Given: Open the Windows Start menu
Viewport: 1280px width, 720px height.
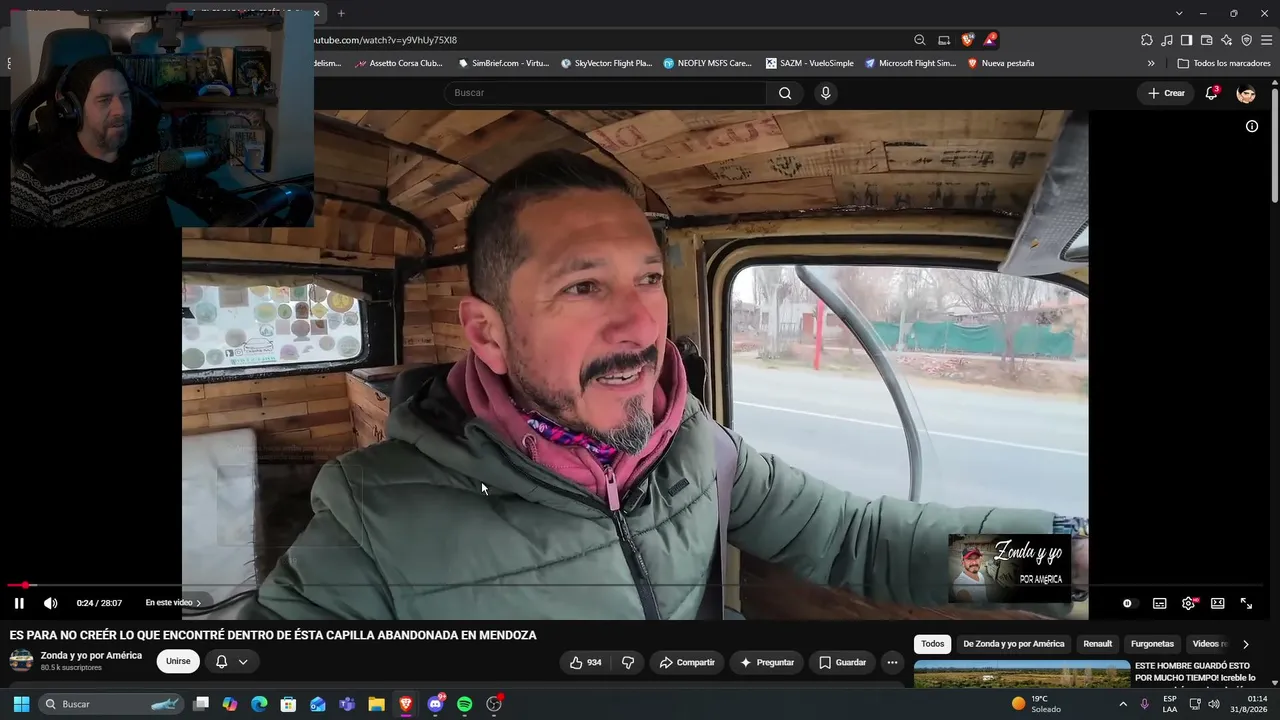Looking at the screenshot, I should [x=21, y=704].
